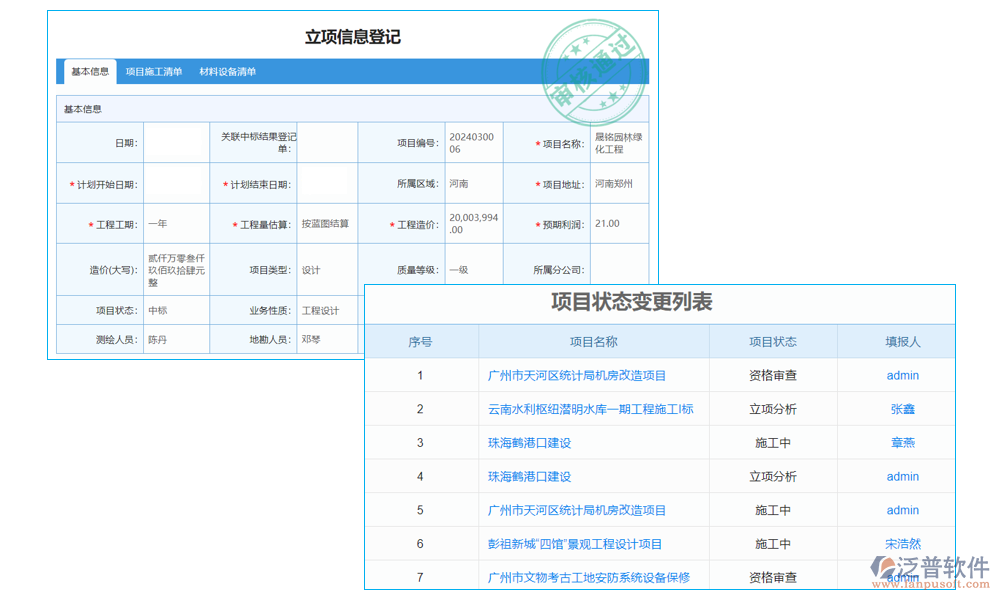Switch to the 项目施工清单 tab
Viewport: 1000px width, 600px height.
coord(153,71)
